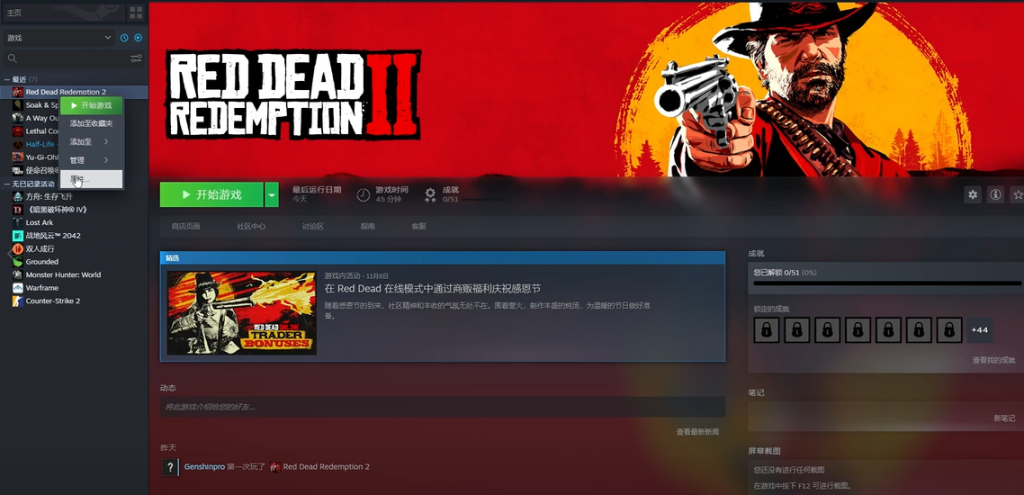Image resolution: width=1024 pixels, height=495 pixels.
Task: Open Genshinpro's profile link
Action: pyautogui.click(x=204, y=467)
